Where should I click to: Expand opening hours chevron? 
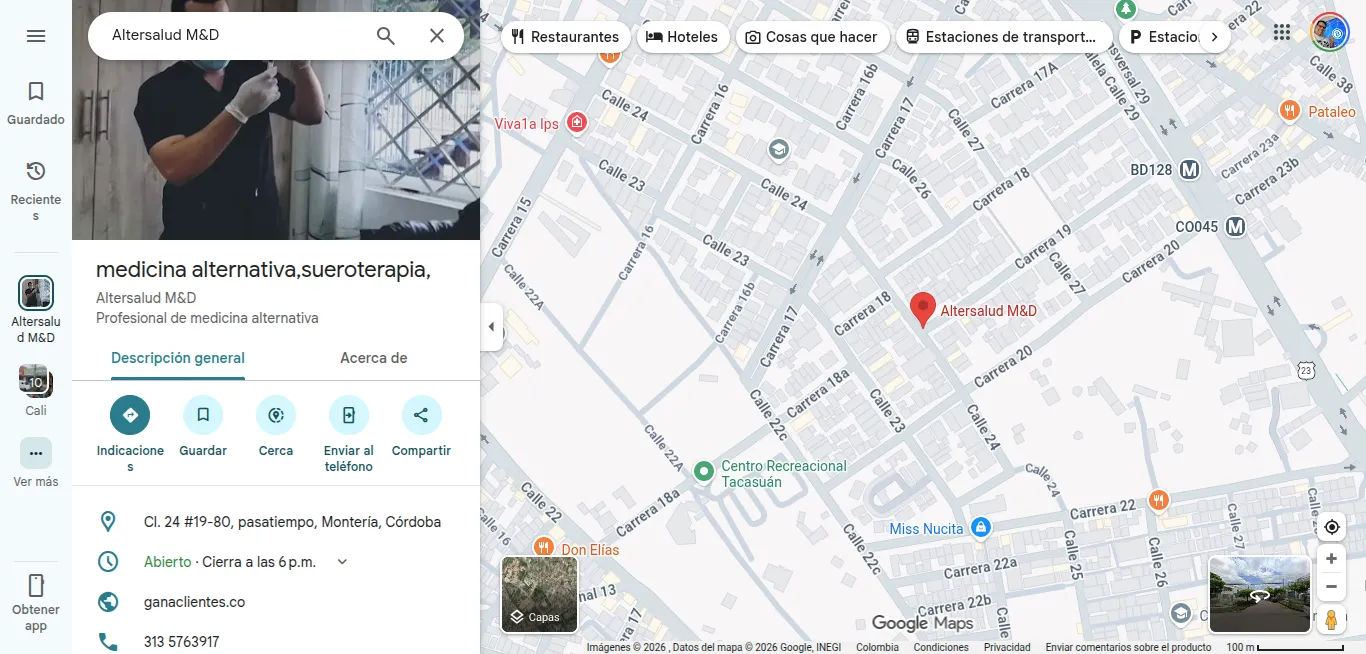(x=342, y=562)
